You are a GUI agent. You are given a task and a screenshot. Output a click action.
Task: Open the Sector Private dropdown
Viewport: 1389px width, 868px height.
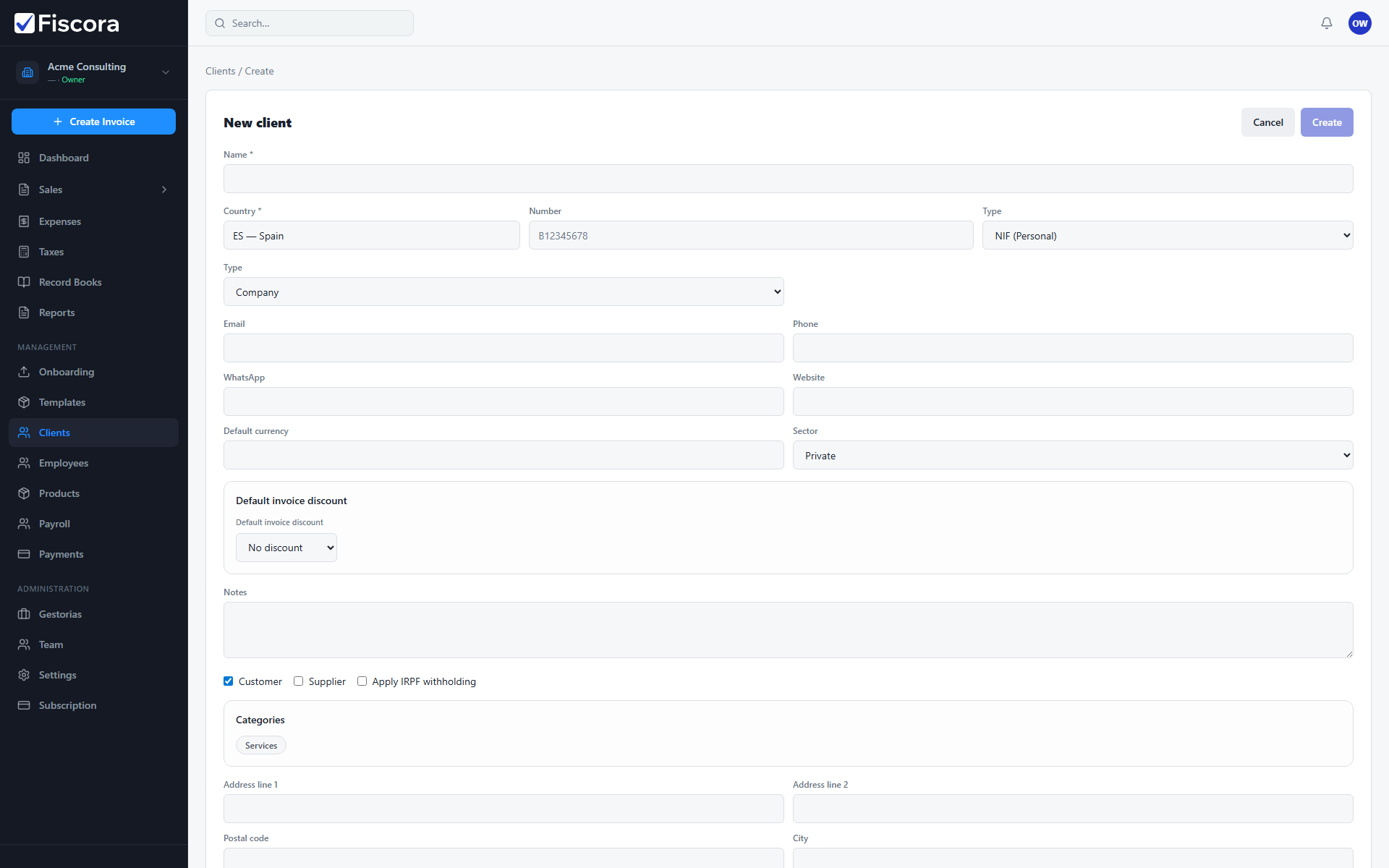(1073, 455)
